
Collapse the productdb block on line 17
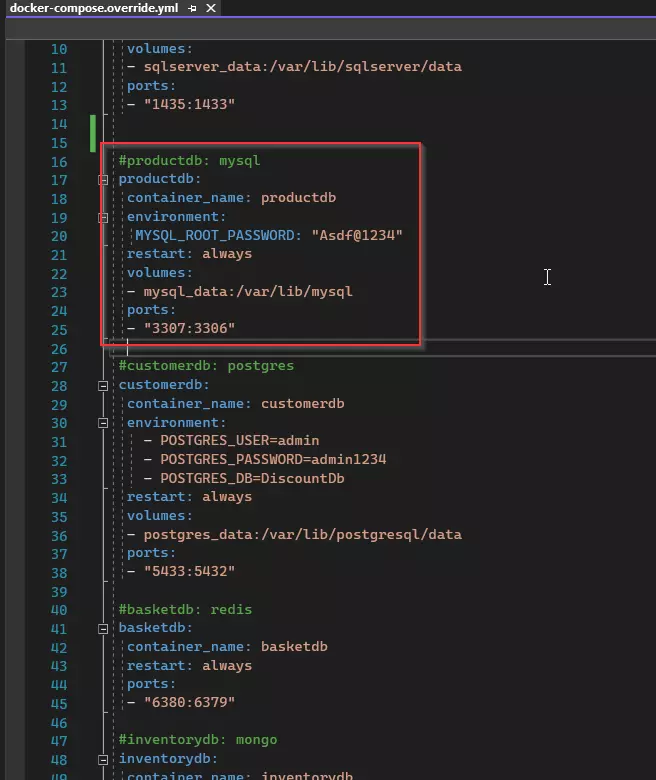click(103, 180)
